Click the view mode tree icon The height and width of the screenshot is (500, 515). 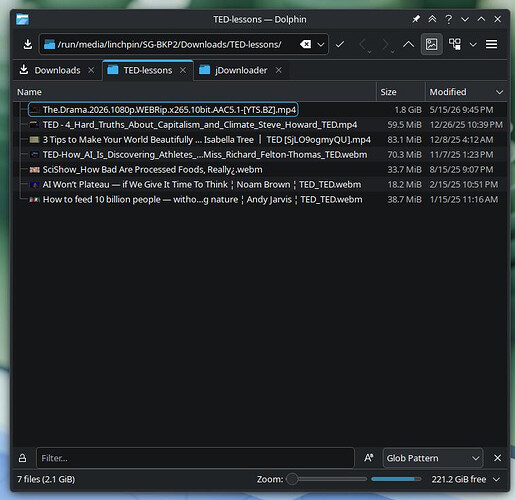pos(455,44)
